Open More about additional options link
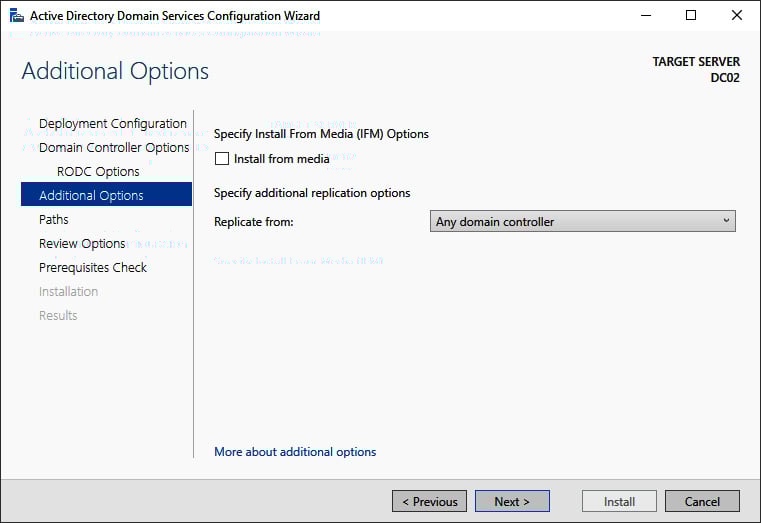761x523 pixels. point(295,452)
